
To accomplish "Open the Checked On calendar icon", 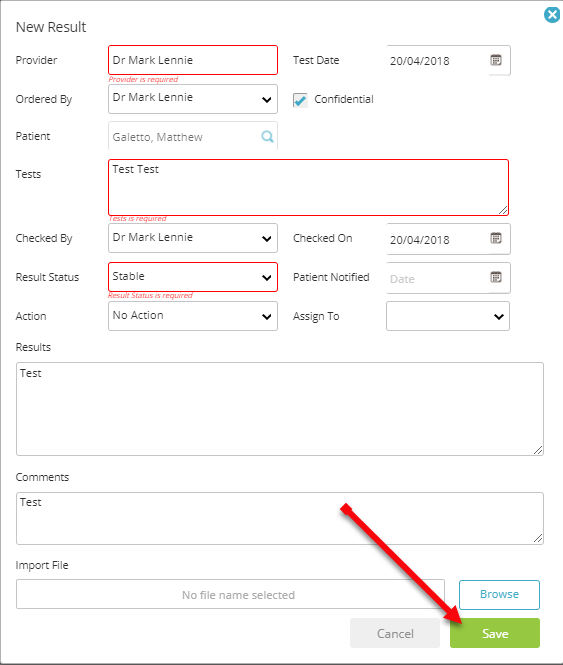I will tap(496, 238).
